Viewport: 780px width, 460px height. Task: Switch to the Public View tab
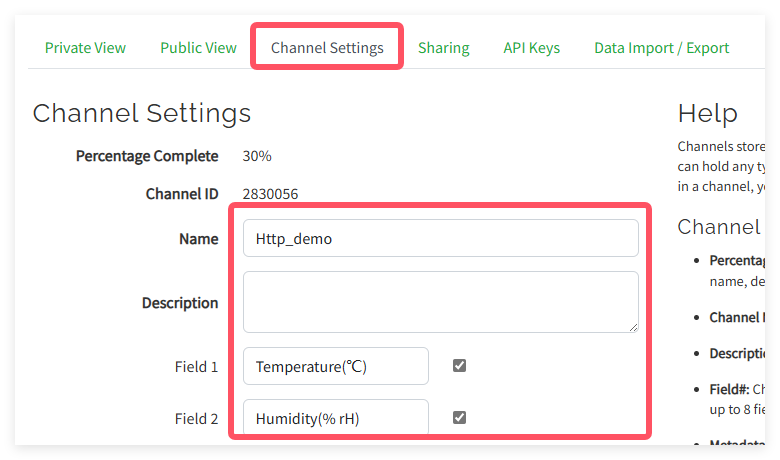tap(198, 48)
